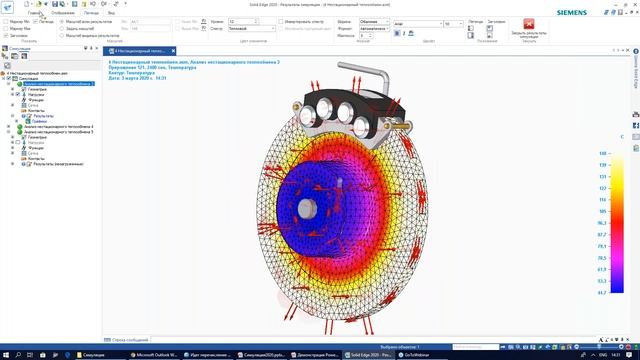Click the help icon at right sidebar top

click(x=636, y=51)
